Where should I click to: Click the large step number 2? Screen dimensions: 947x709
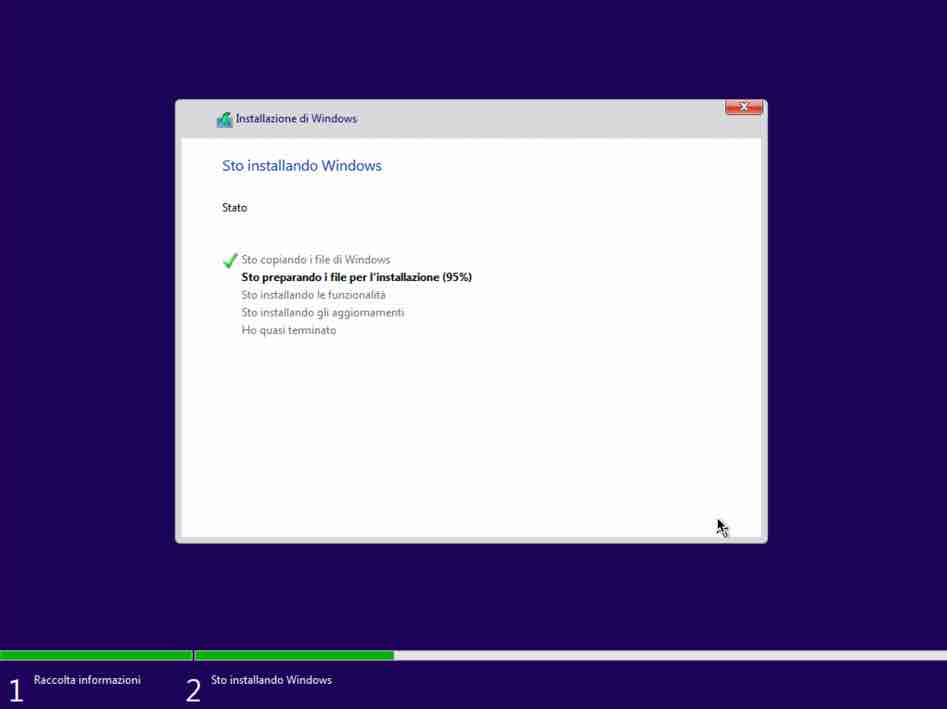(x=193, y=690)
